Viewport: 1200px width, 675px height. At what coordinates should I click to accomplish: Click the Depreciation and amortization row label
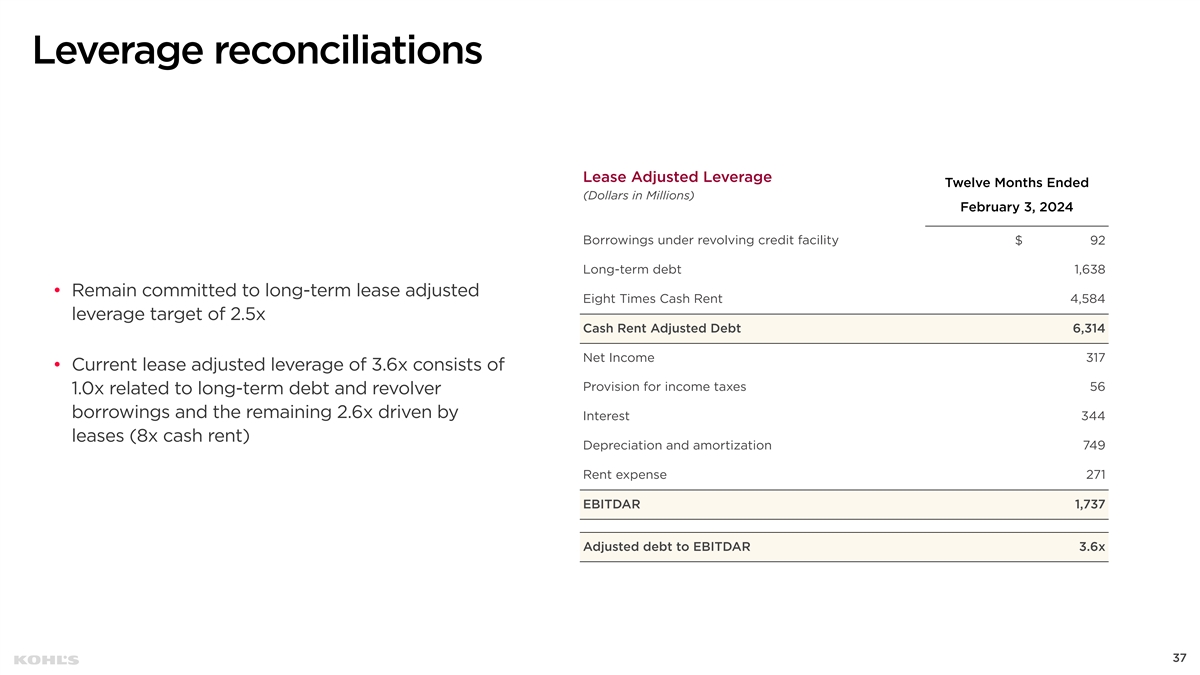(x=676, y=445)
